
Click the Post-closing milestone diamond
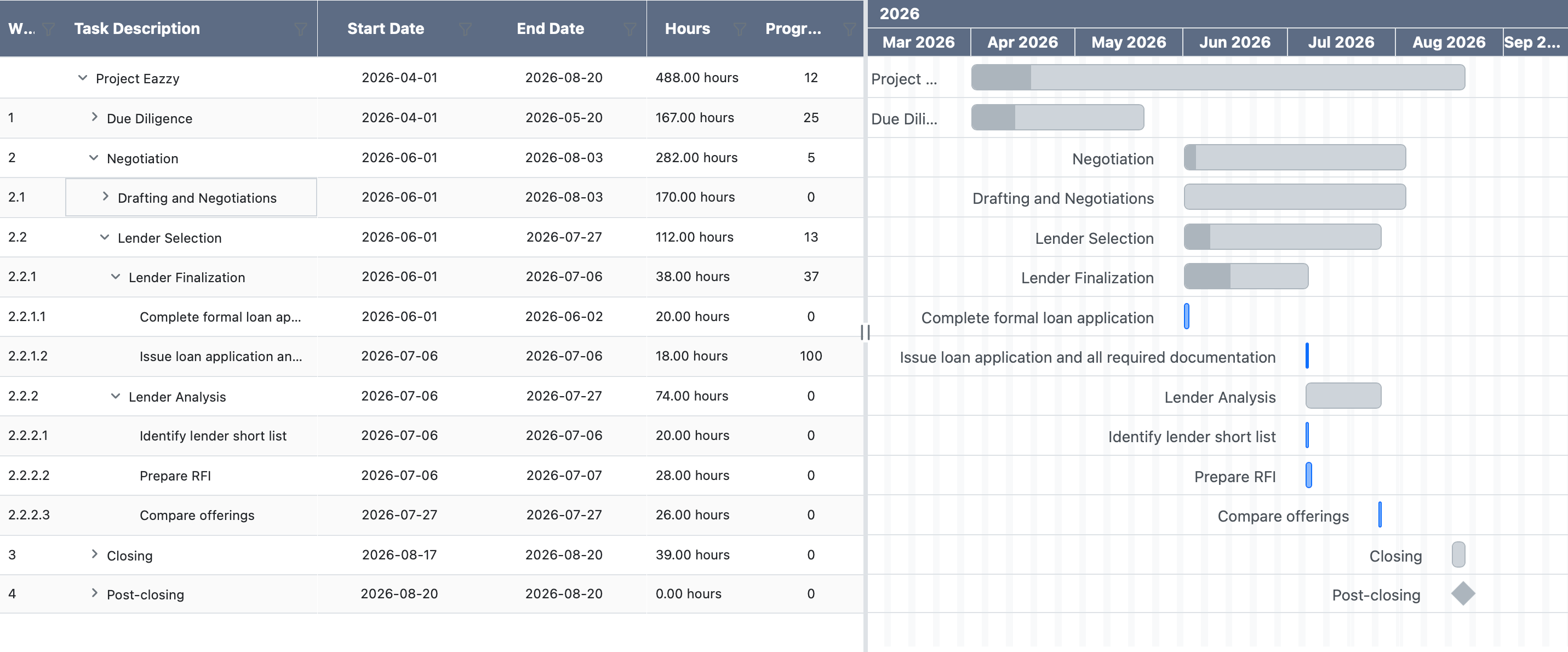pos(1463,593)
